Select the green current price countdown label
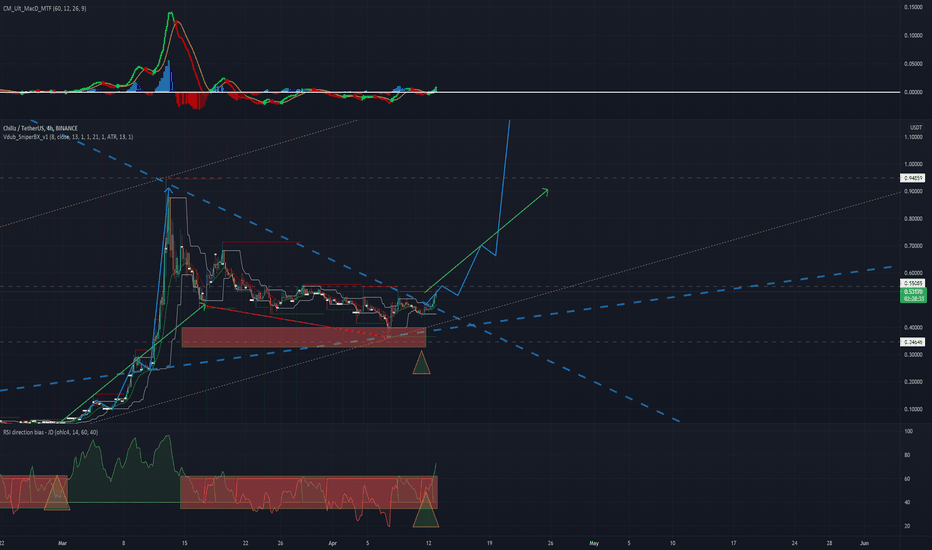The width and height of the screenshot is (932, 550). [913, 295]
